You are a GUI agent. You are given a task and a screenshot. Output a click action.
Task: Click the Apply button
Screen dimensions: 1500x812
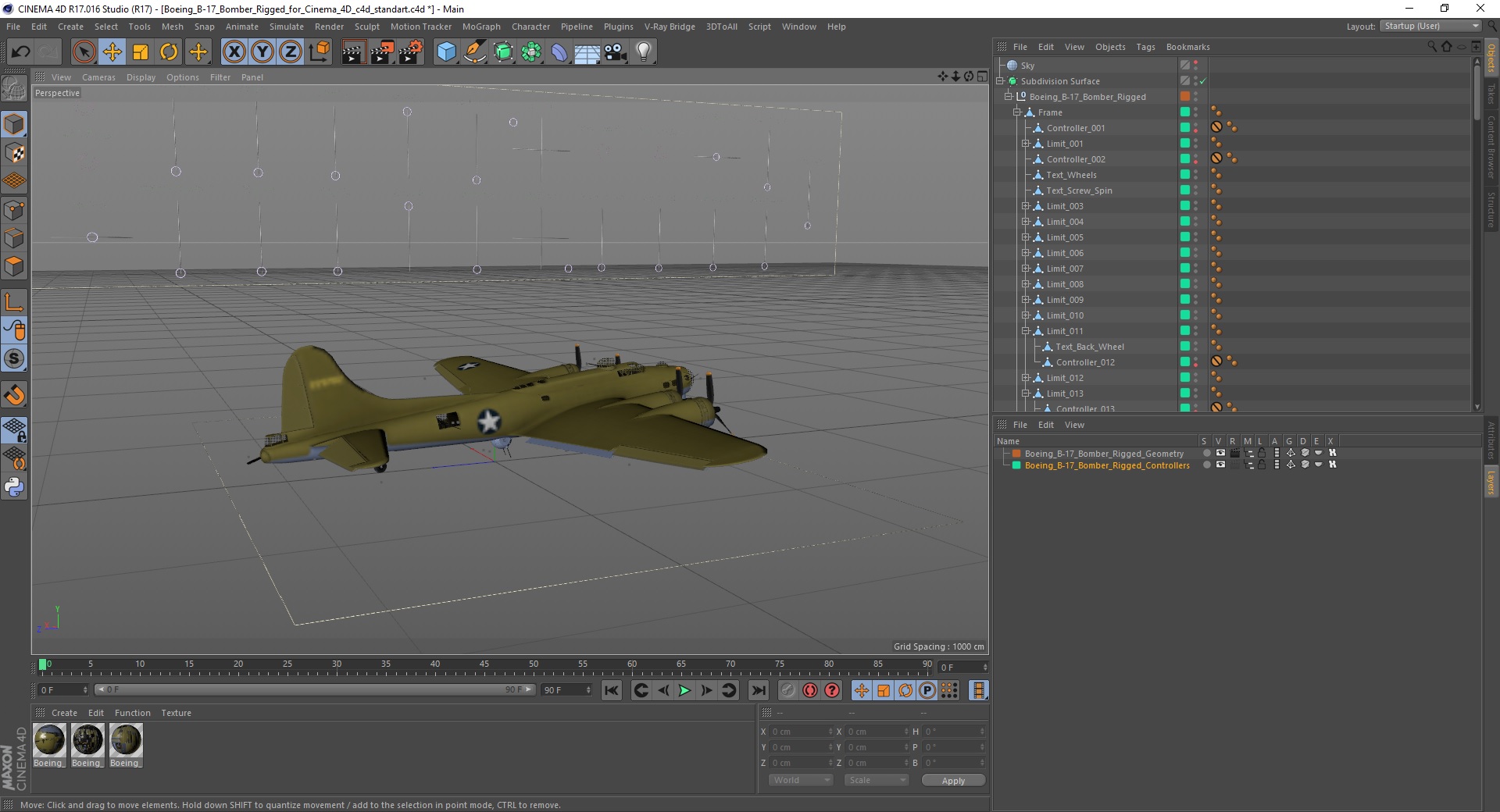coord(953,781)
